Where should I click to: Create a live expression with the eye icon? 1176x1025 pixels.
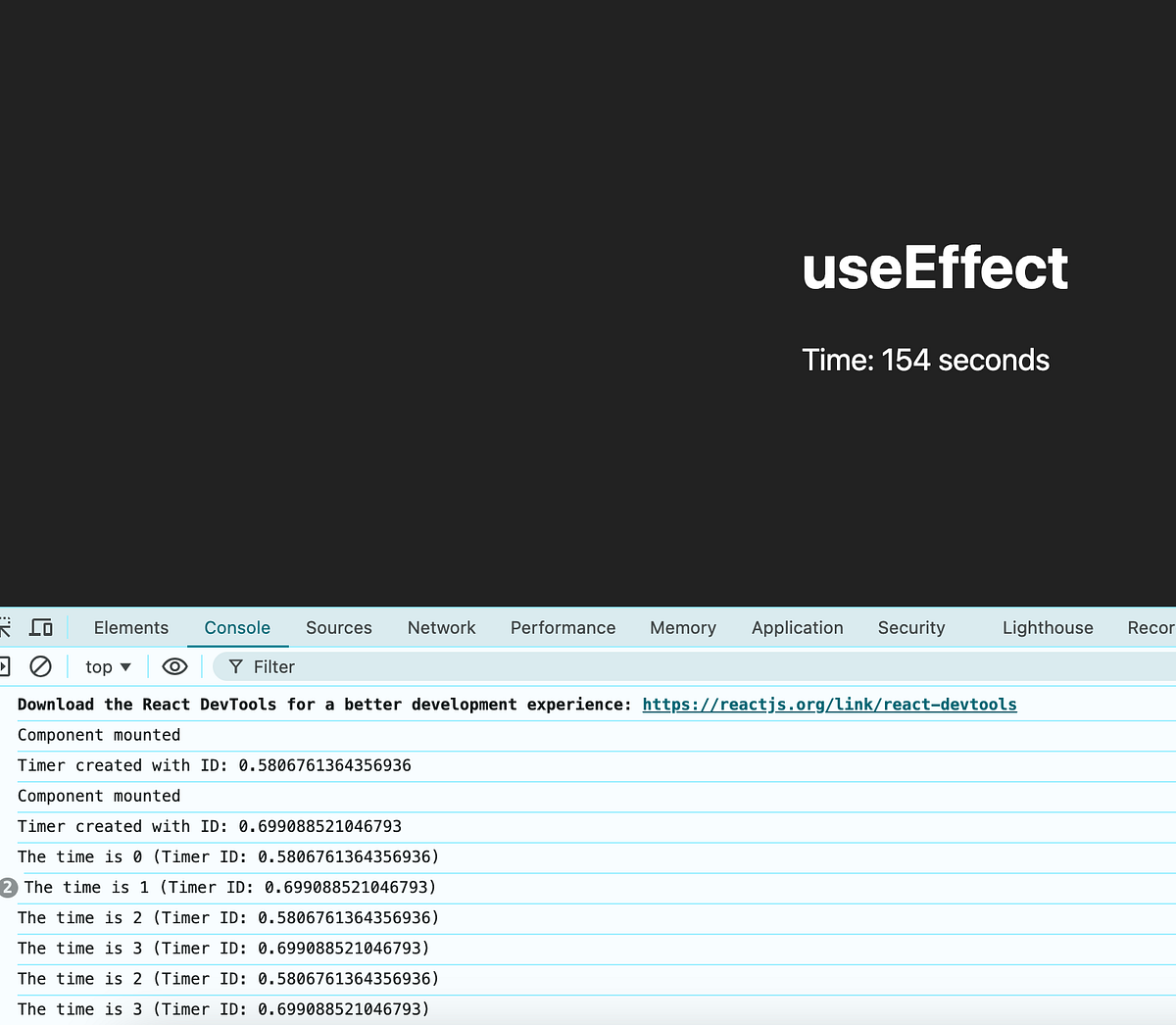tap(174, 666)
